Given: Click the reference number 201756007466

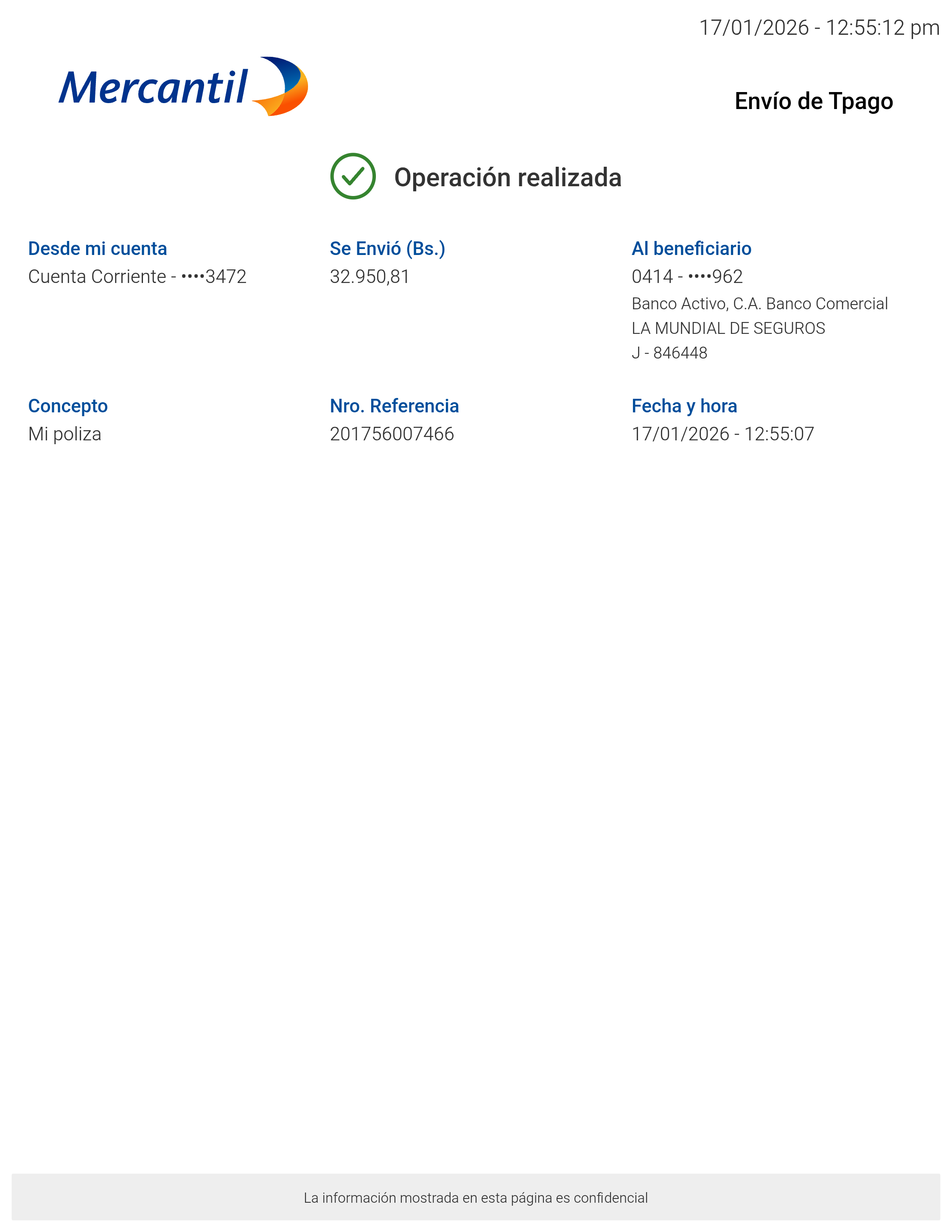Looking at the screenshot, I should click(392, 434).
